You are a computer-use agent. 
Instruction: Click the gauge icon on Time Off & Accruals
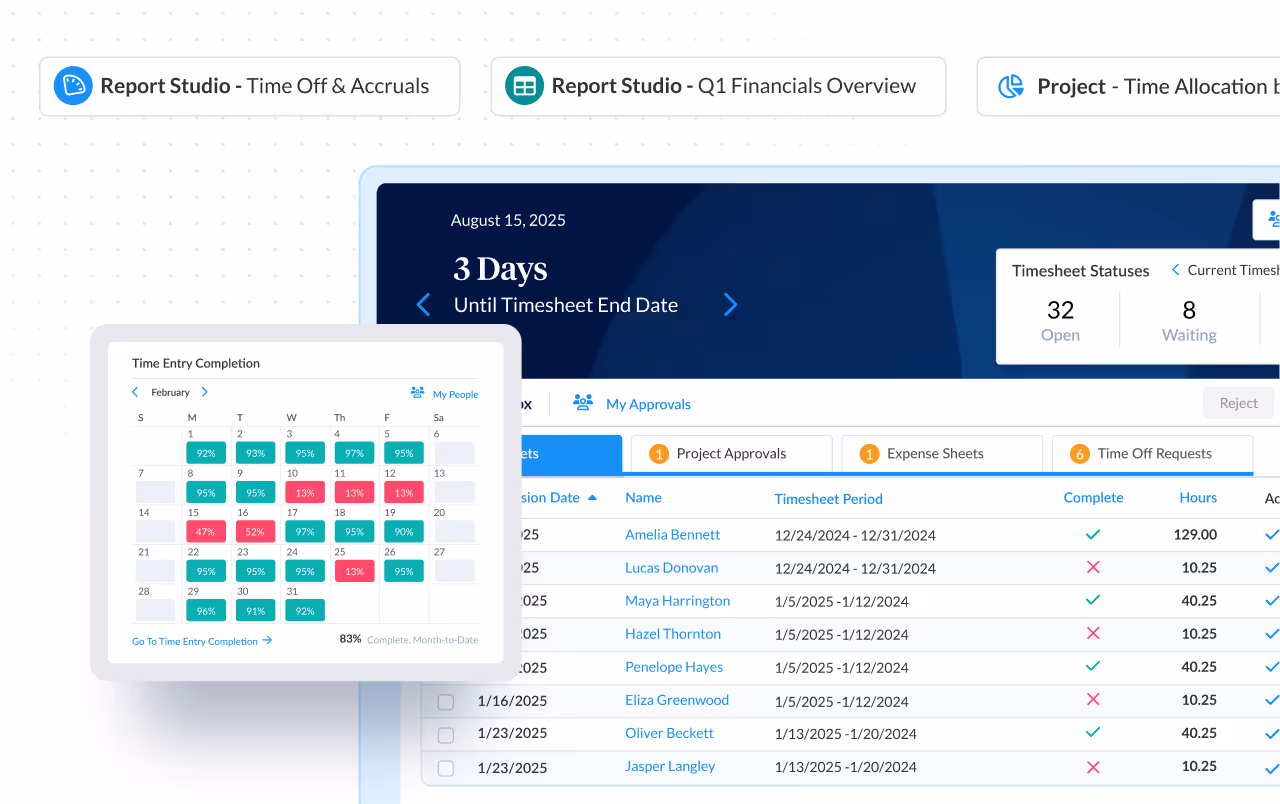pos(72,86)
